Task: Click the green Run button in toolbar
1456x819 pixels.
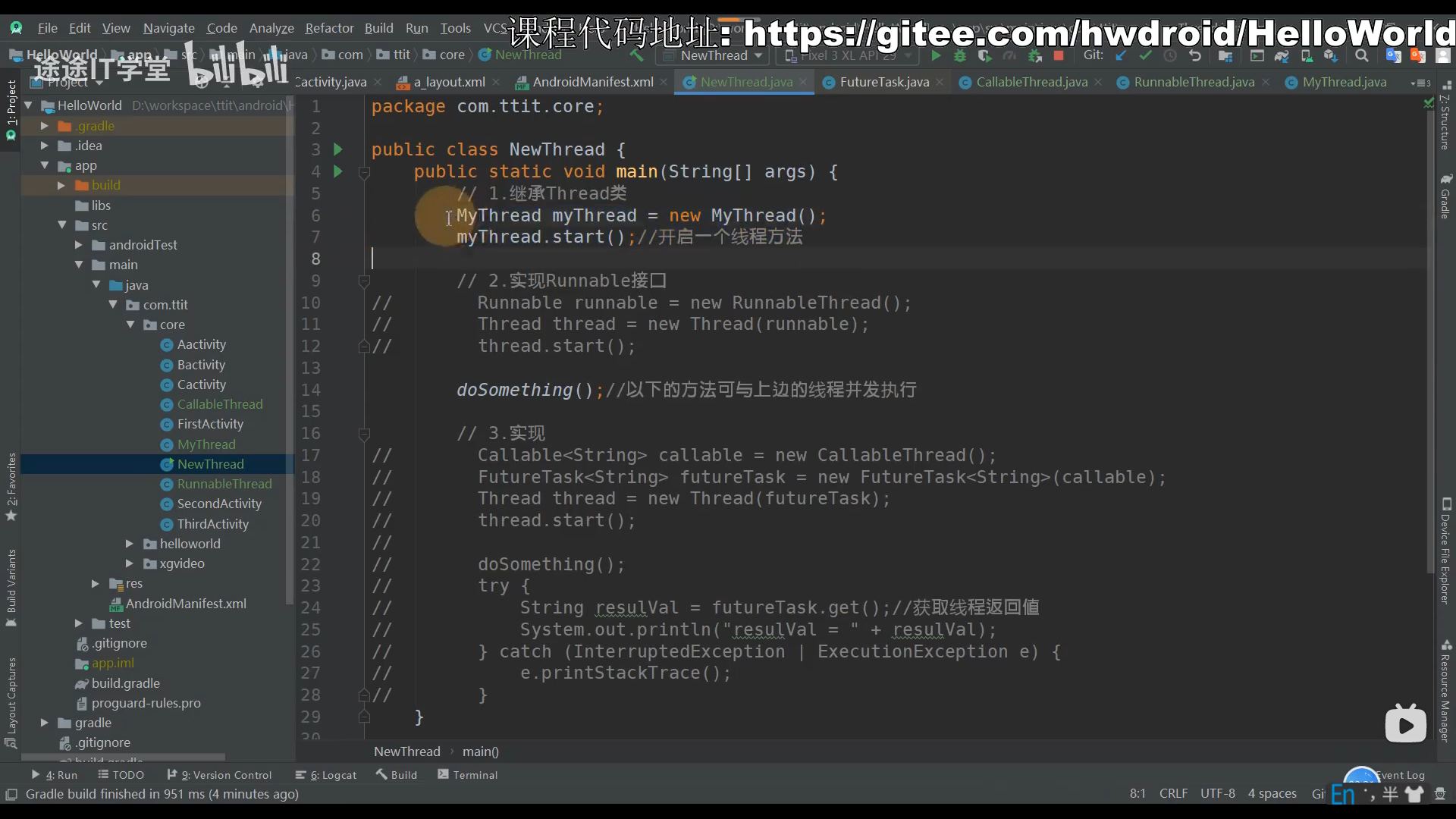Action: pos(936,55)
